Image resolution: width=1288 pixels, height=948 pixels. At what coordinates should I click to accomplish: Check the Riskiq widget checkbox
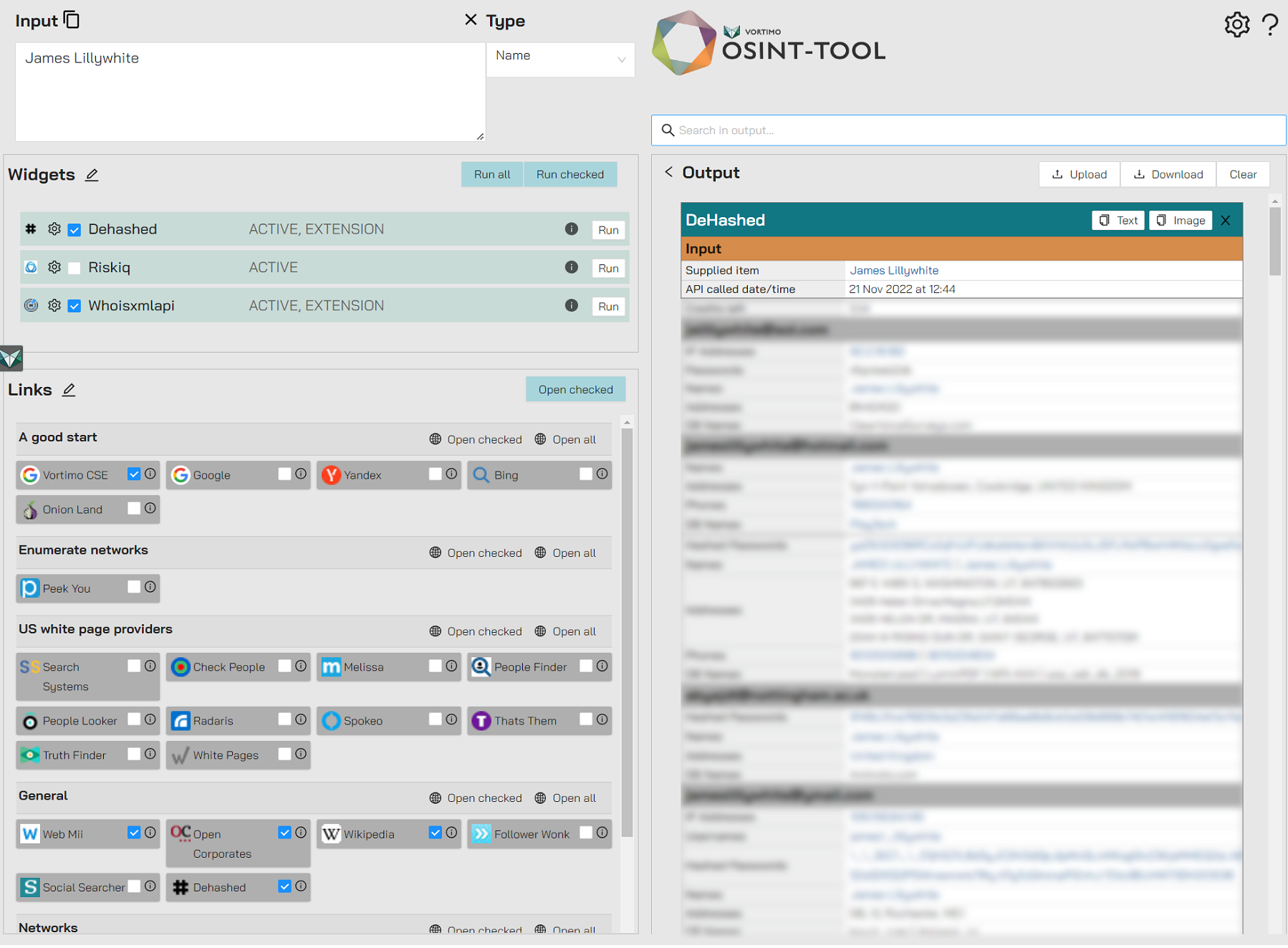point(75,268)
